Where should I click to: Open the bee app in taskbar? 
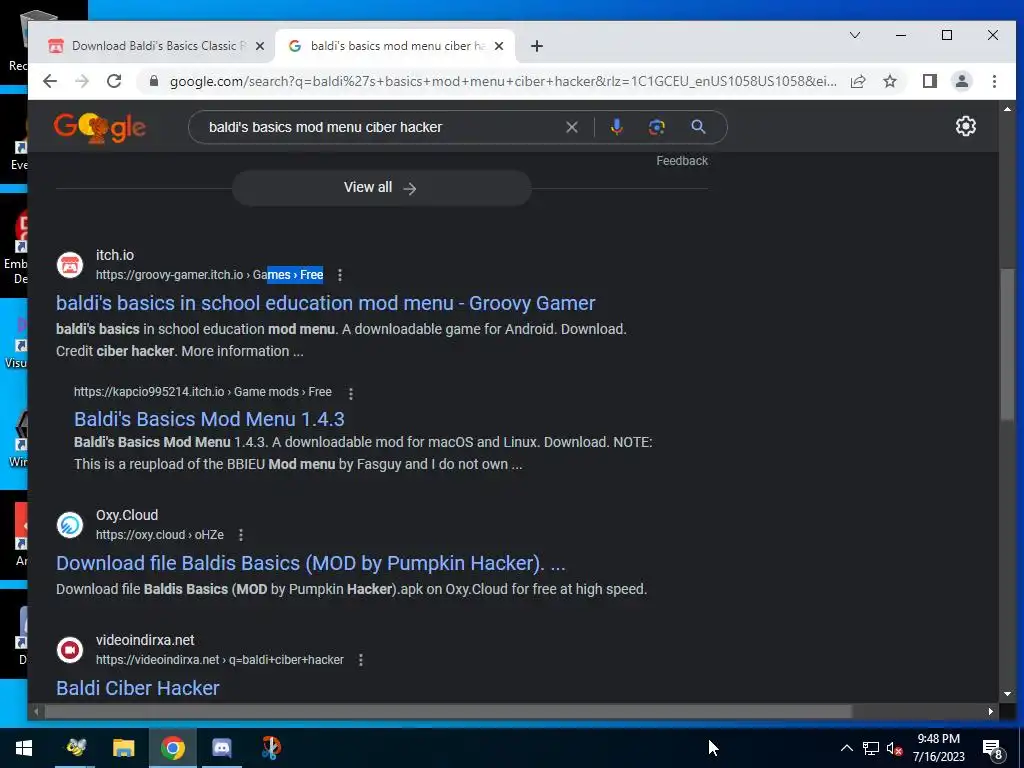click(74, 748)
